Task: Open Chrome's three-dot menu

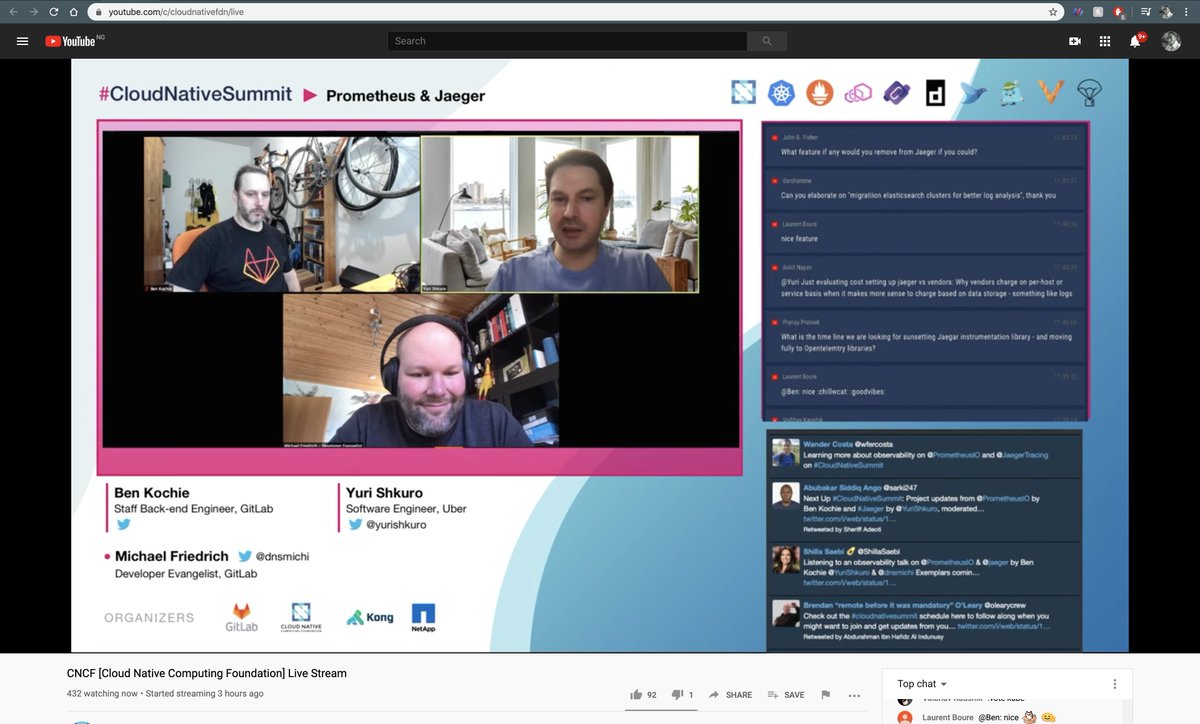Action: [1187, 12]
